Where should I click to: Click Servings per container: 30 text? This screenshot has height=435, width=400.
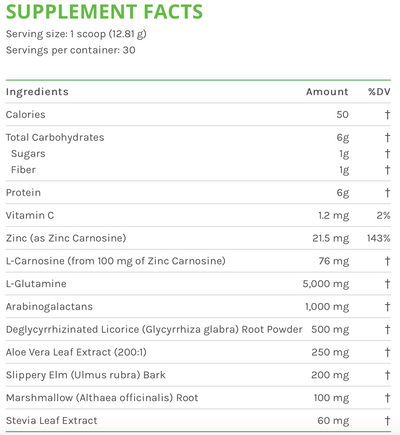click(71, 50)
